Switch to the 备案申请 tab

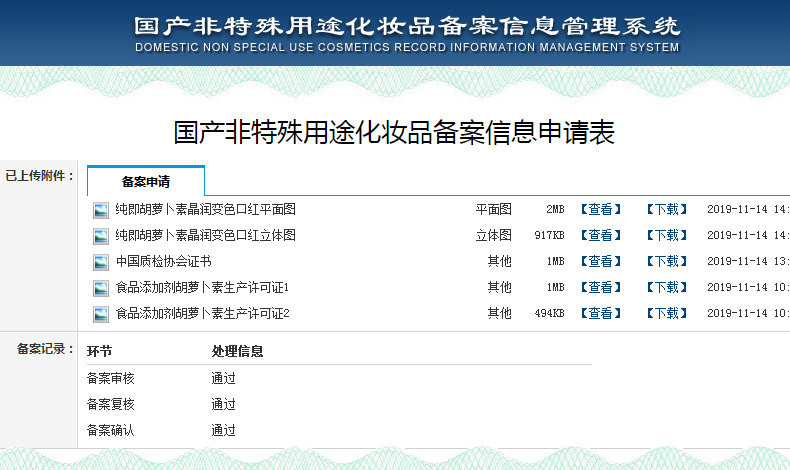(x=146, y=181)
